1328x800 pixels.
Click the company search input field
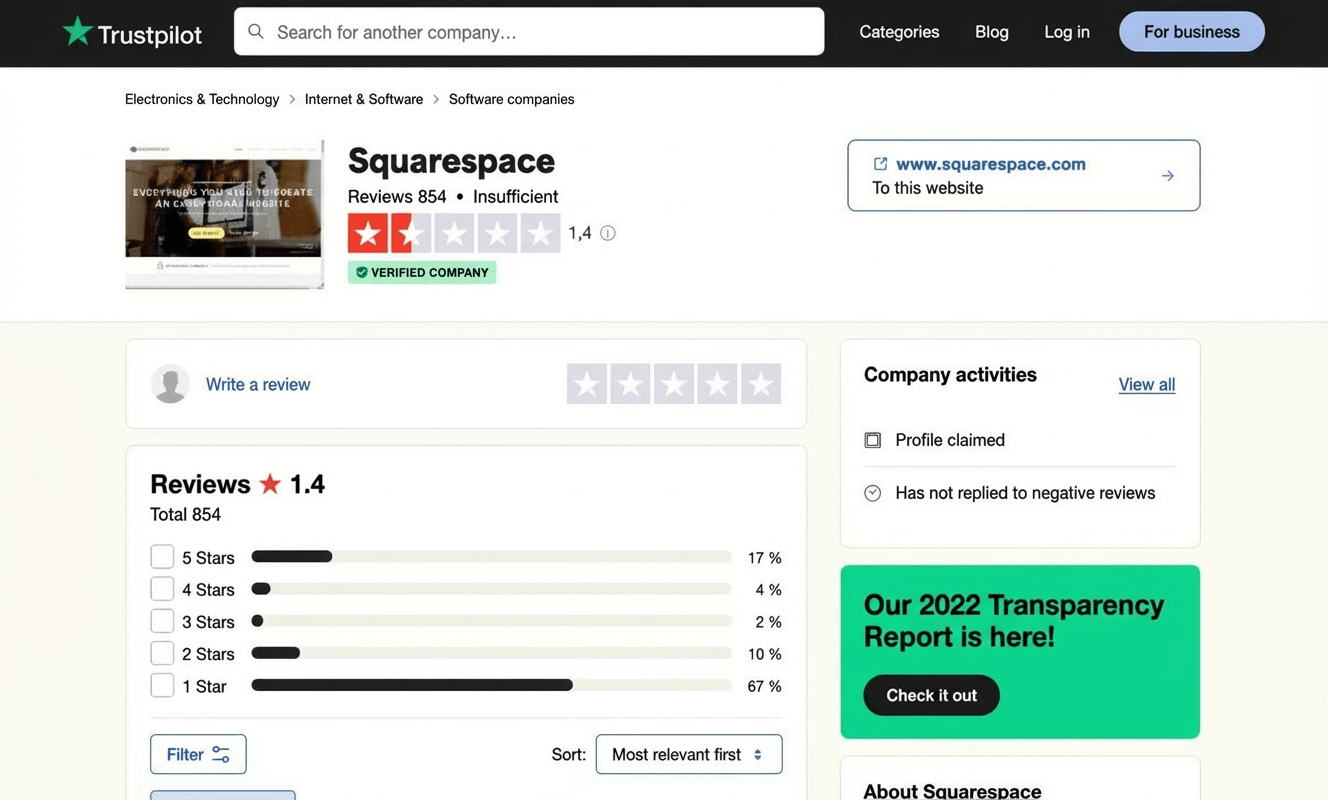(528, 31)
